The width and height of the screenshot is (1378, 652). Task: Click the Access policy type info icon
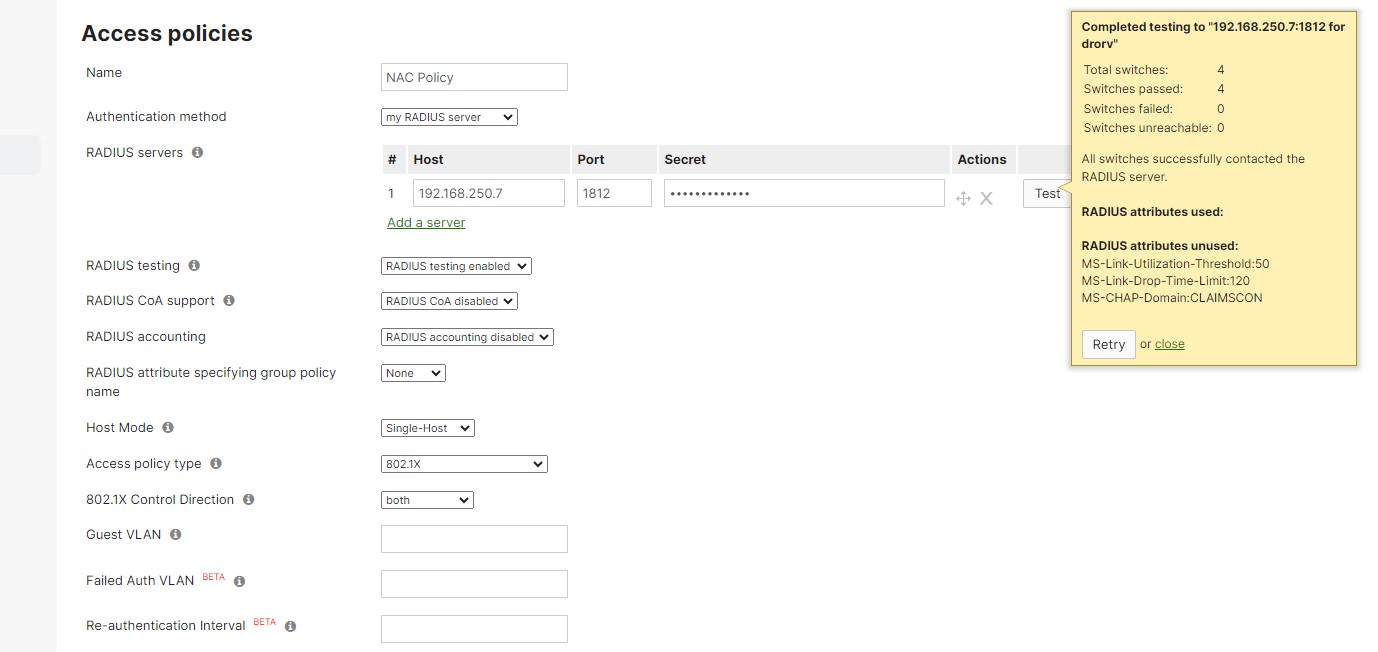(216, 463)
